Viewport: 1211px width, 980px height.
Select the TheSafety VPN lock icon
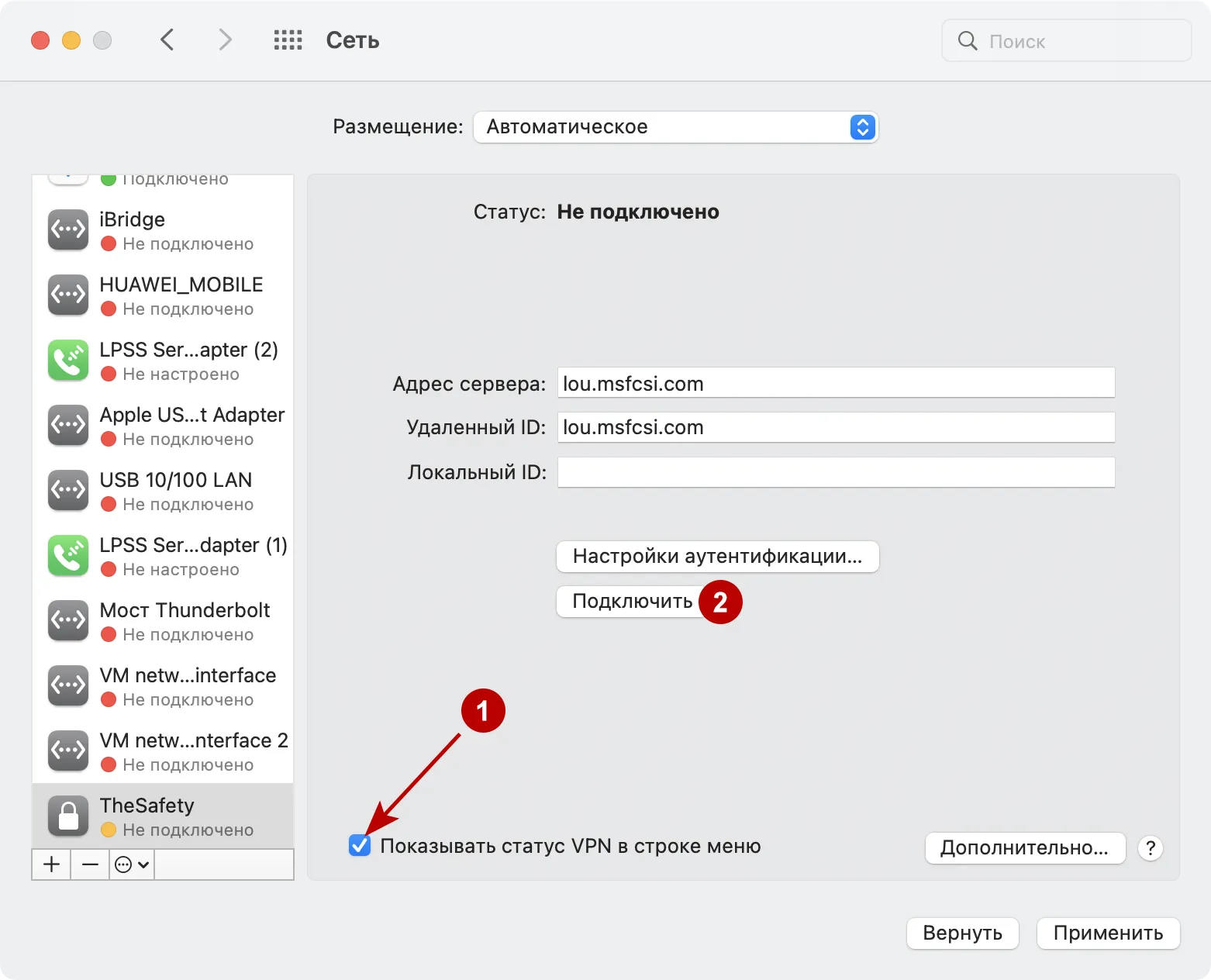tap(67, 816)
